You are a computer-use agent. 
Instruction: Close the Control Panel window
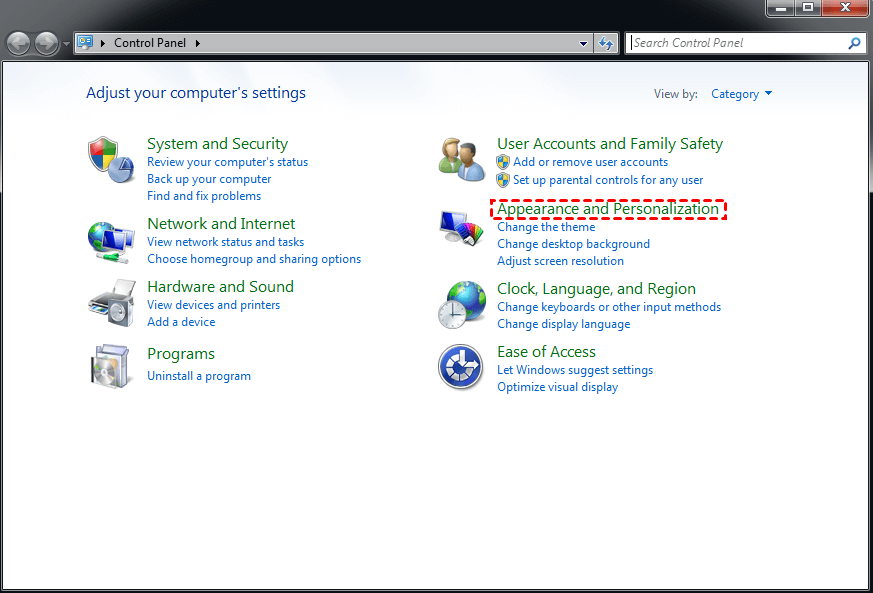[845, 8]
